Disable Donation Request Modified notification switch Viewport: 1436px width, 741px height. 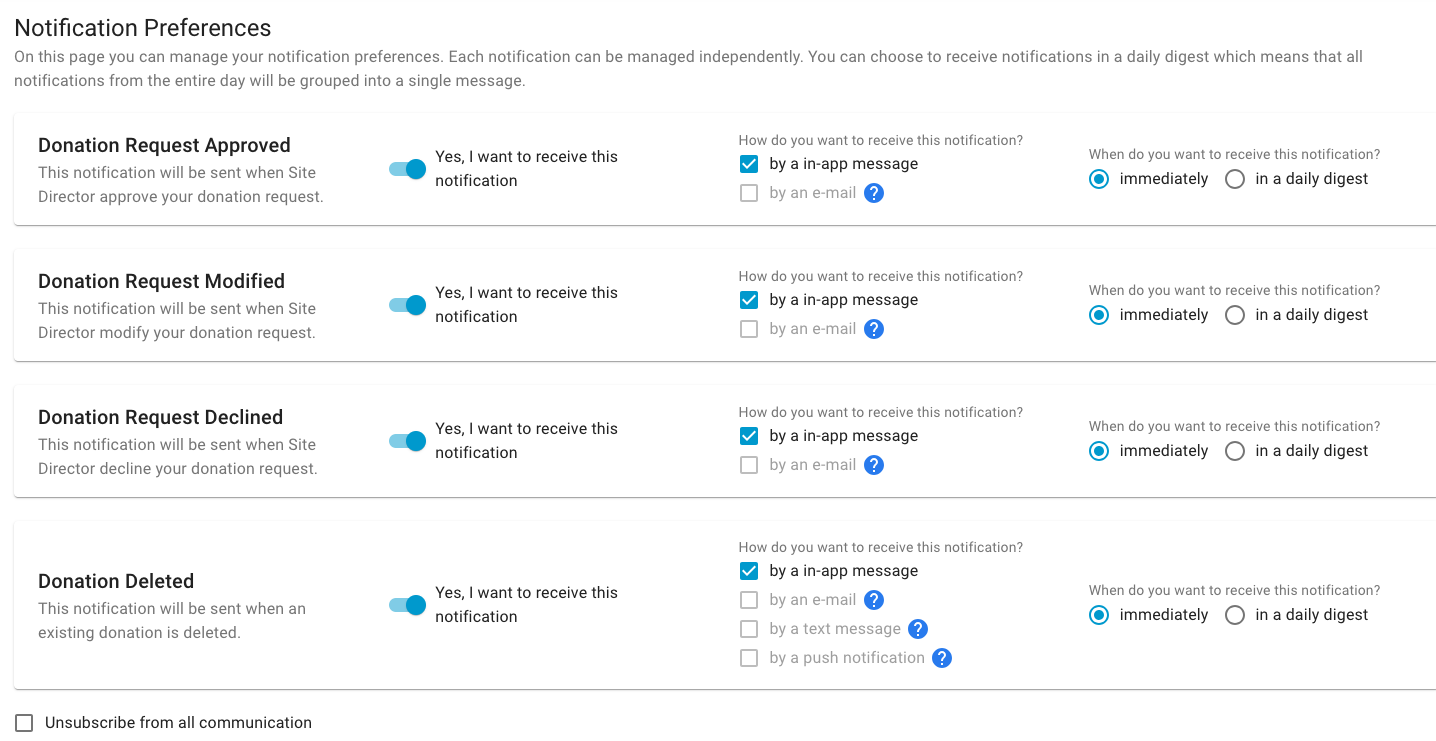(407, 305)
